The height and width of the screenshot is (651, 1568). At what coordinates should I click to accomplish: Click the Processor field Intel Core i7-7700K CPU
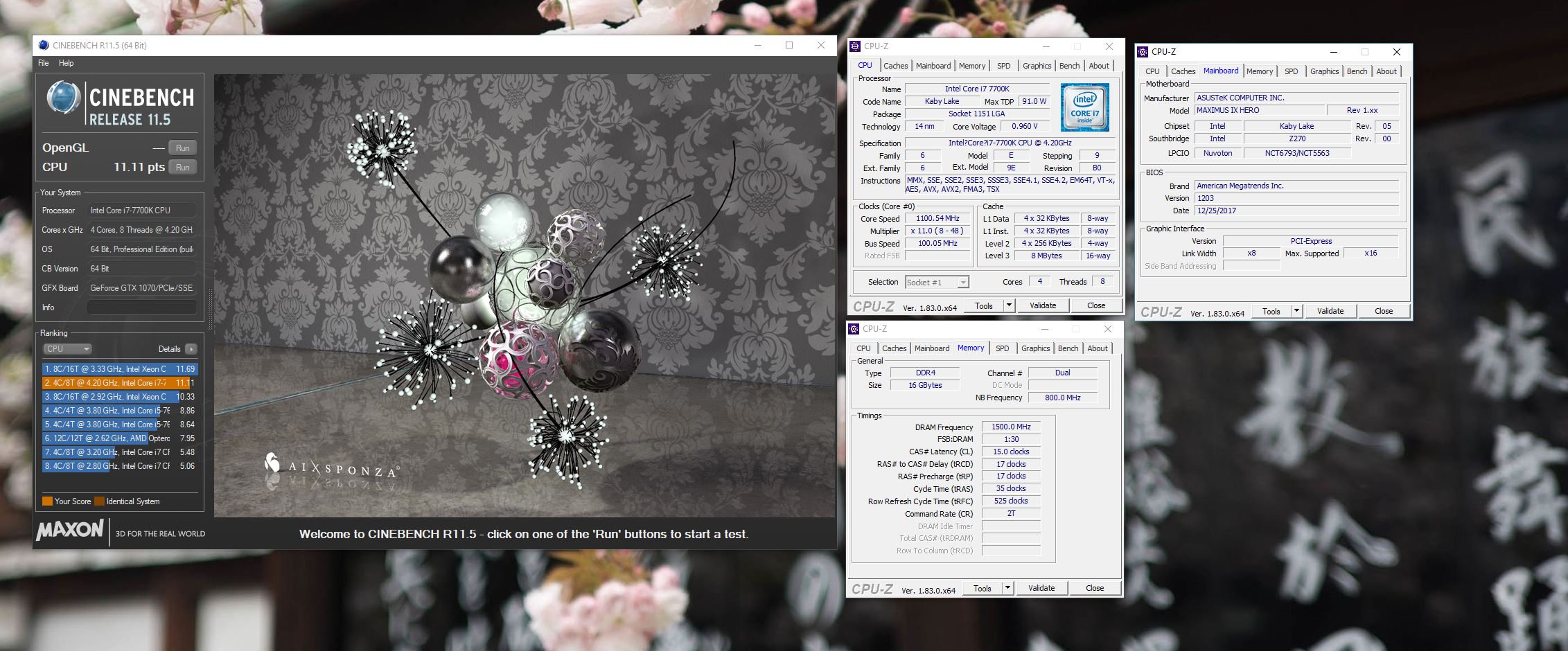click(x=142, y=211)
